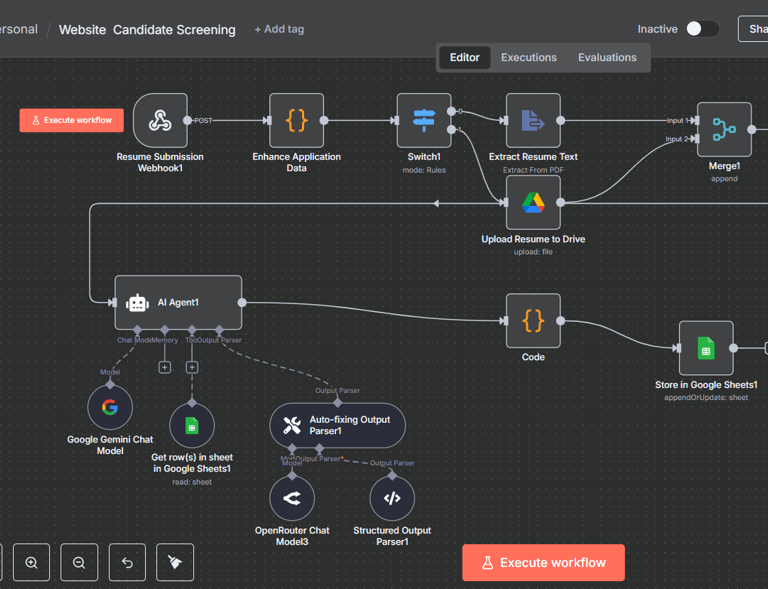Click the 'appendOrUpdate: sheet' subtitle
Viewport: 768px width, 589px height.
pyautogui.click(x=706, y=398)
